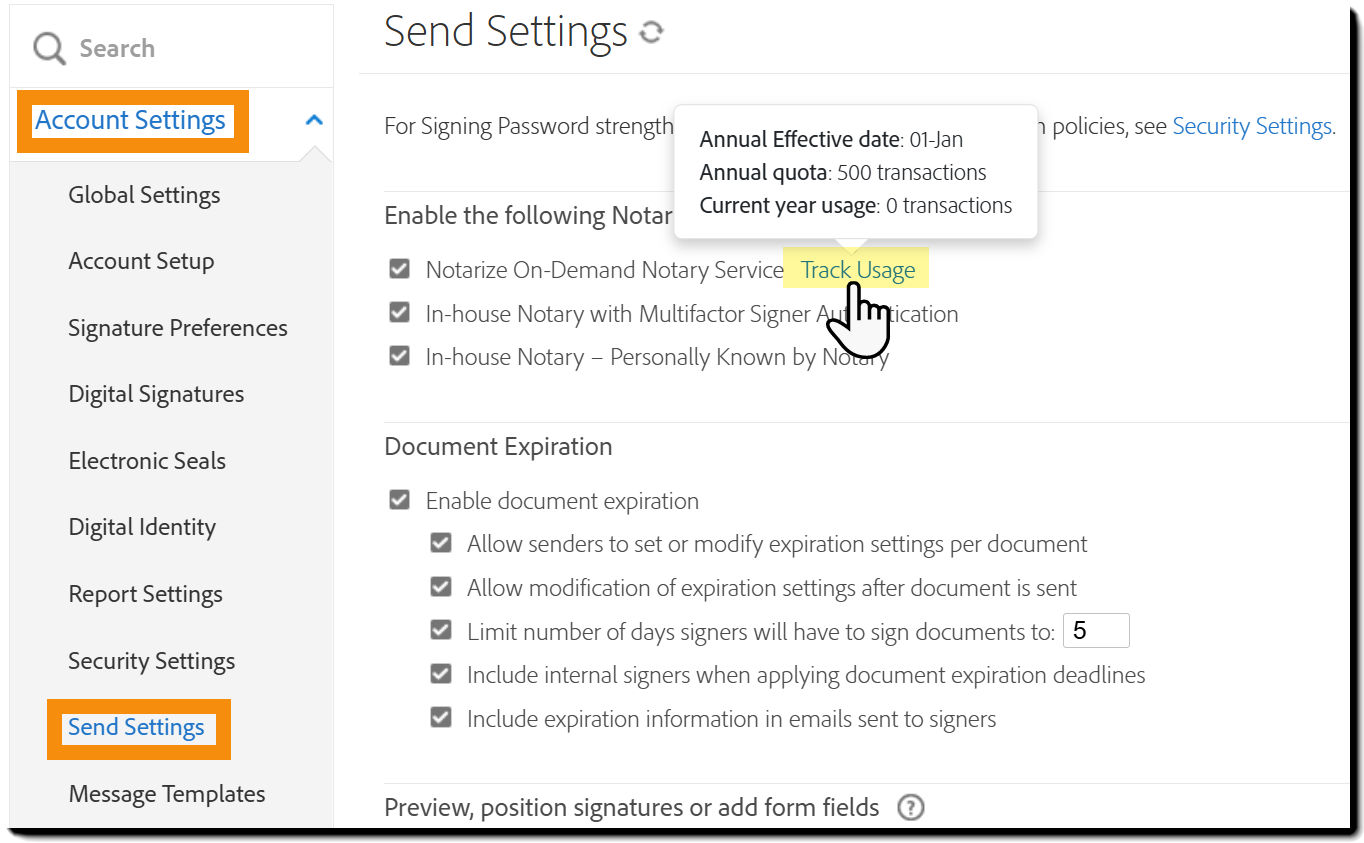Toggle Allow senders to set expiration checkbox

pos(441,544)
